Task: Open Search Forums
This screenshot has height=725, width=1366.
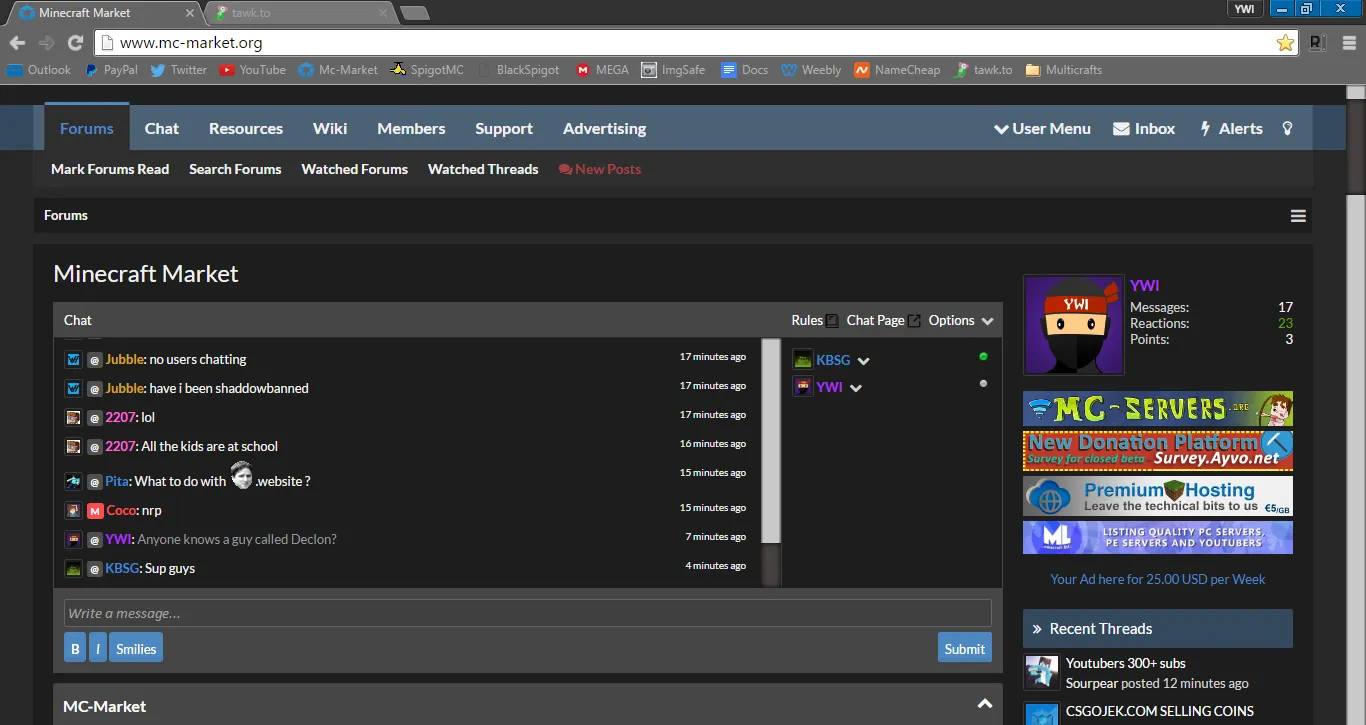Action: tap(235, 169)
